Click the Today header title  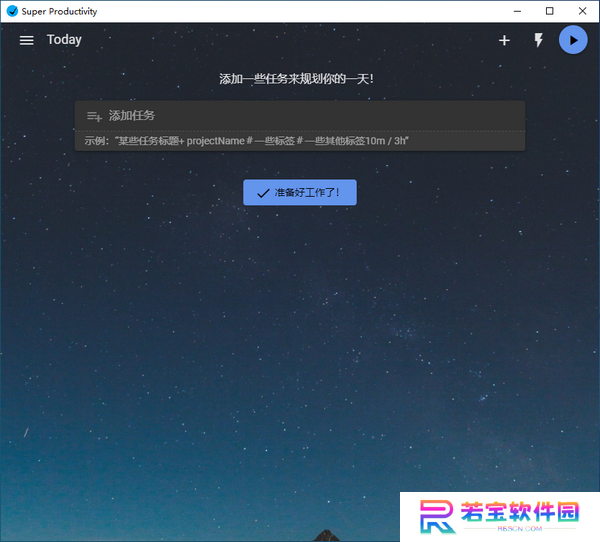click(64, 40)
